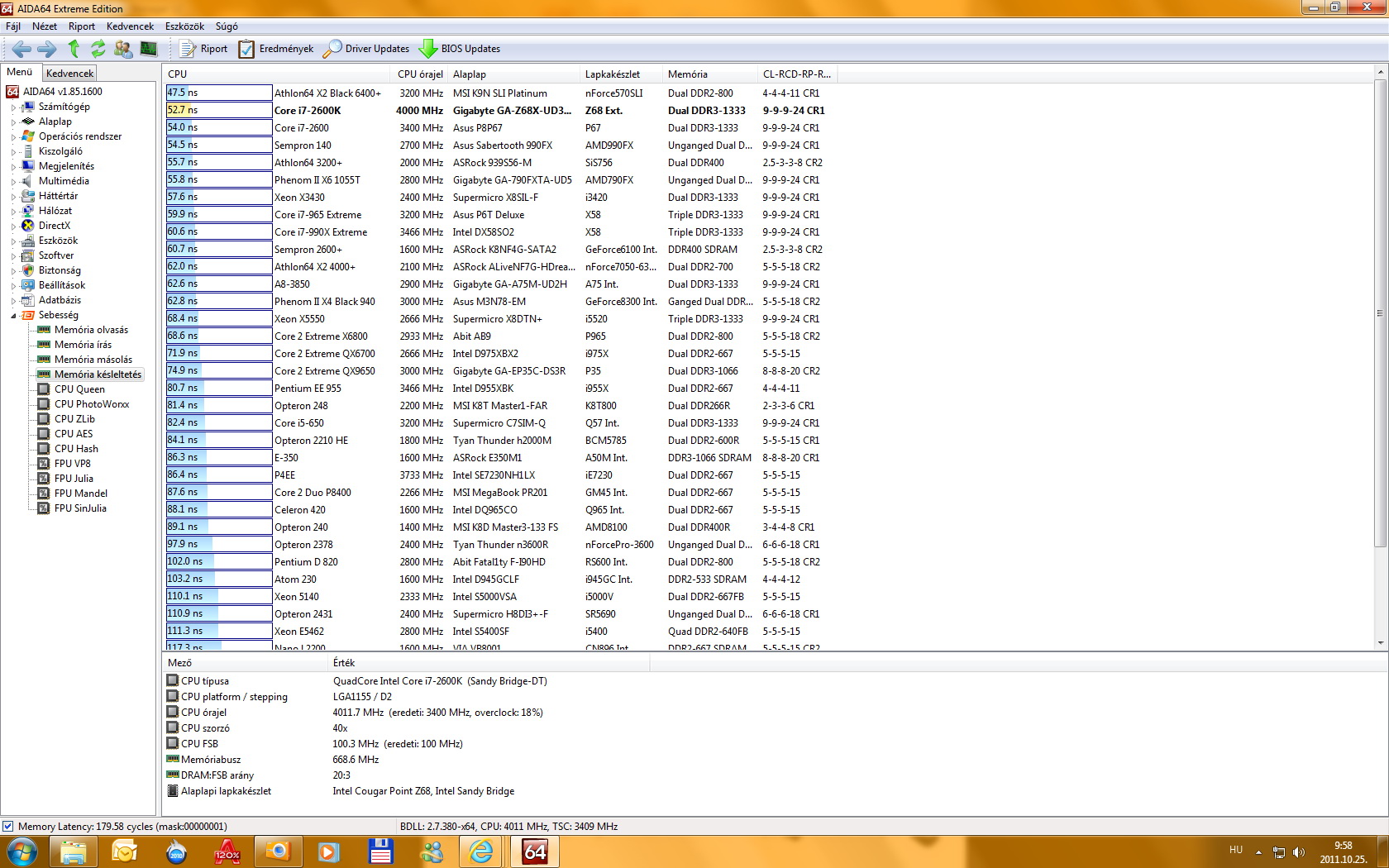Click the highlighted 52.7 ns result bar
The width and height of the screenshot is (1389, 868).
tap(219, 110)
